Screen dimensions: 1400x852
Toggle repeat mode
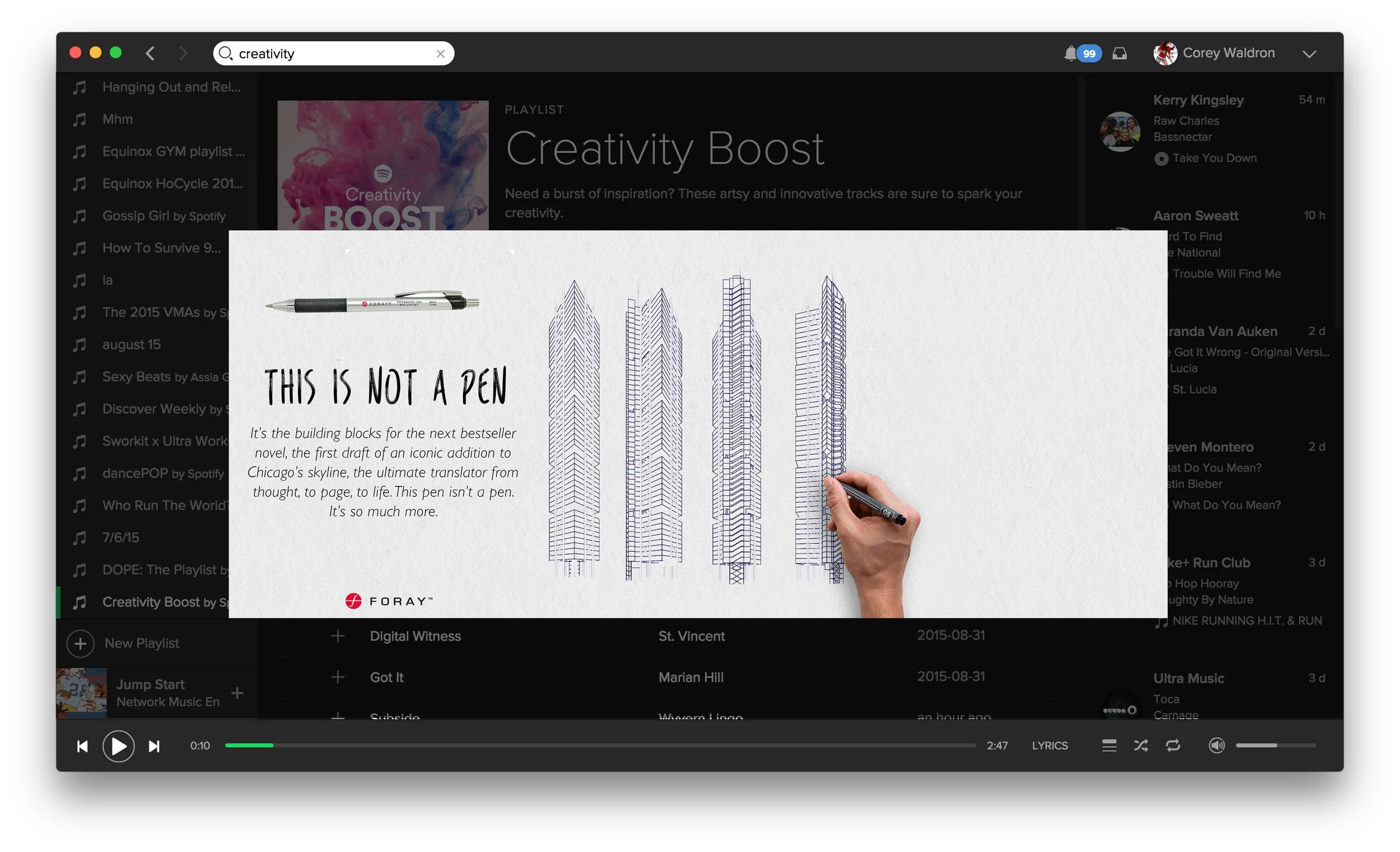[1173, 746]
